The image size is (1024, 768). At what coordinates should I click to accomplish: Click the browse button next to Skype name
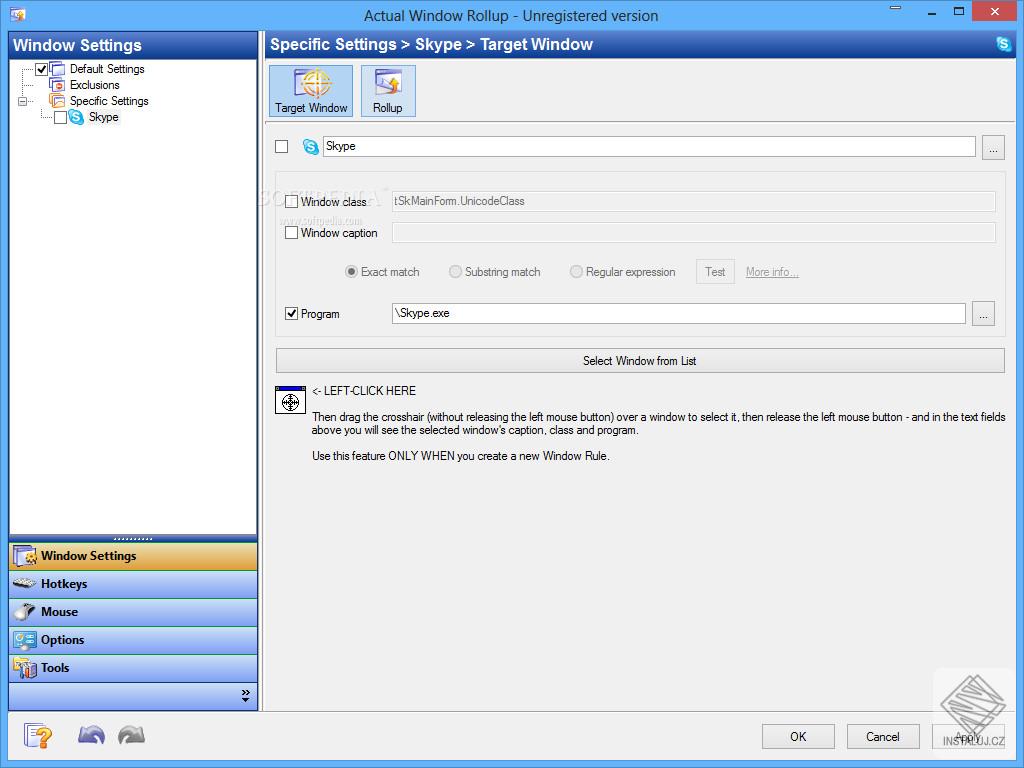click(993, 147)
